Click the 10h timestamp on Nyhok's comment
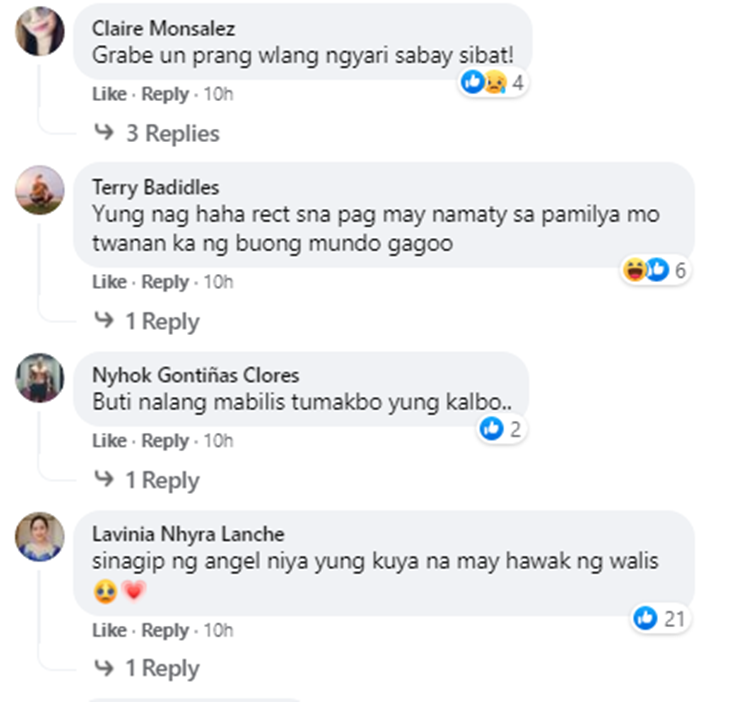The height and width of the screenshot is (702, 750). point(219,440)
